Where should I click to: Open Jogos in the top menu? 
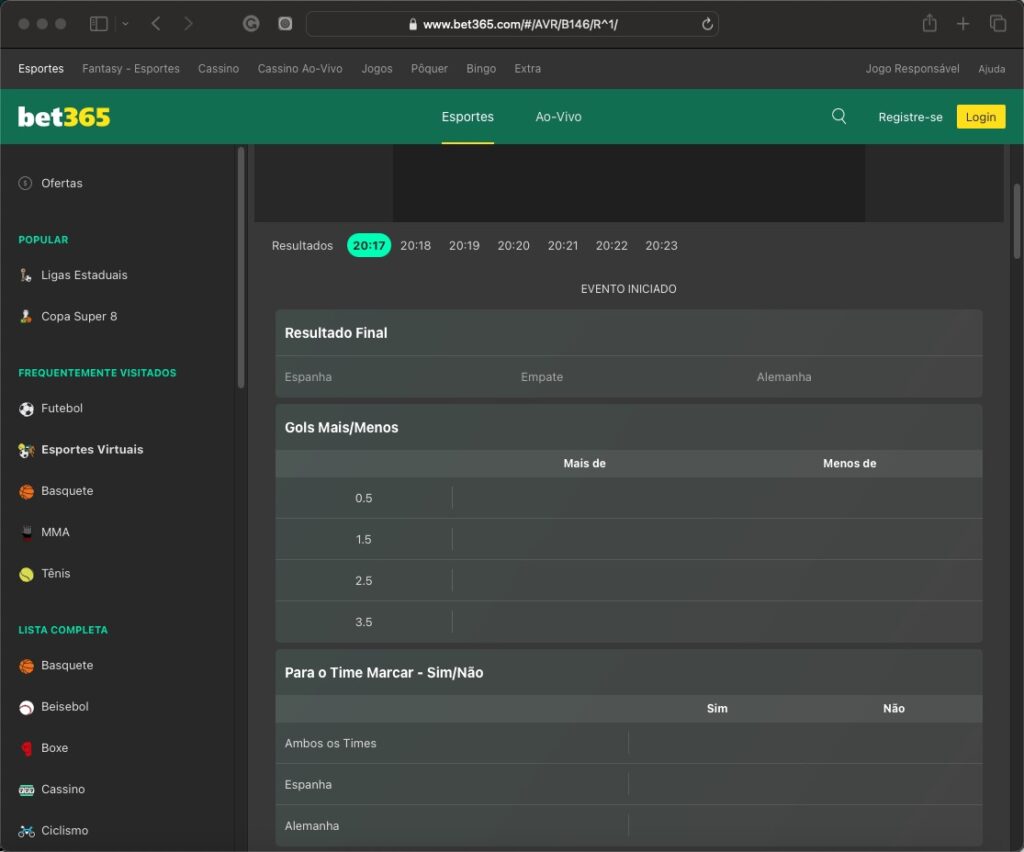377,69
